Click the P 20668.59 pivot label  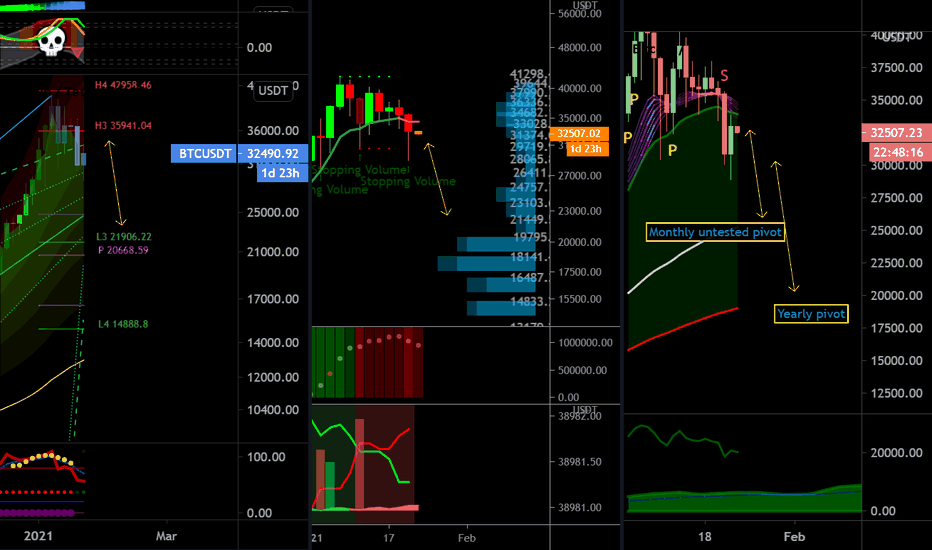(124, 250)
